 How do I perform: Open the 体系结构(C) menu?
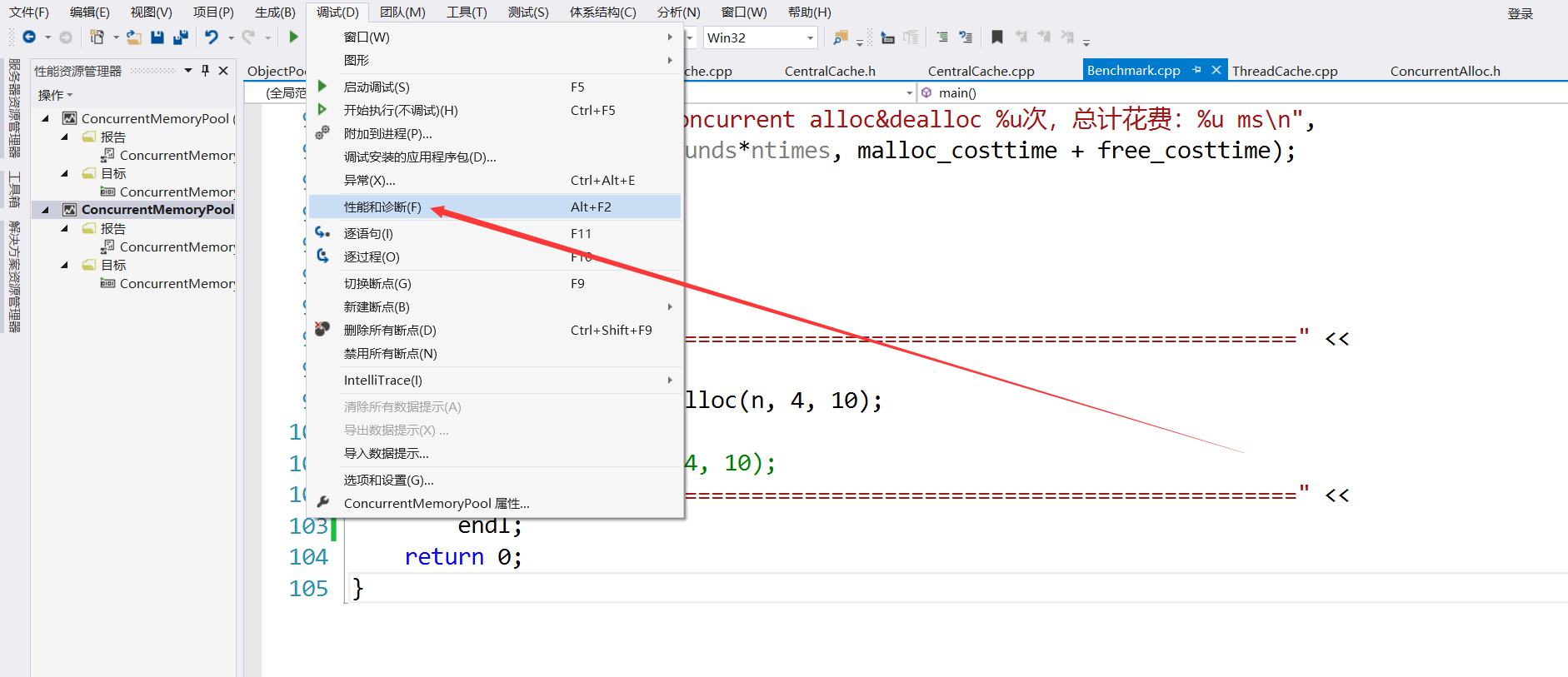pos(602,12)
